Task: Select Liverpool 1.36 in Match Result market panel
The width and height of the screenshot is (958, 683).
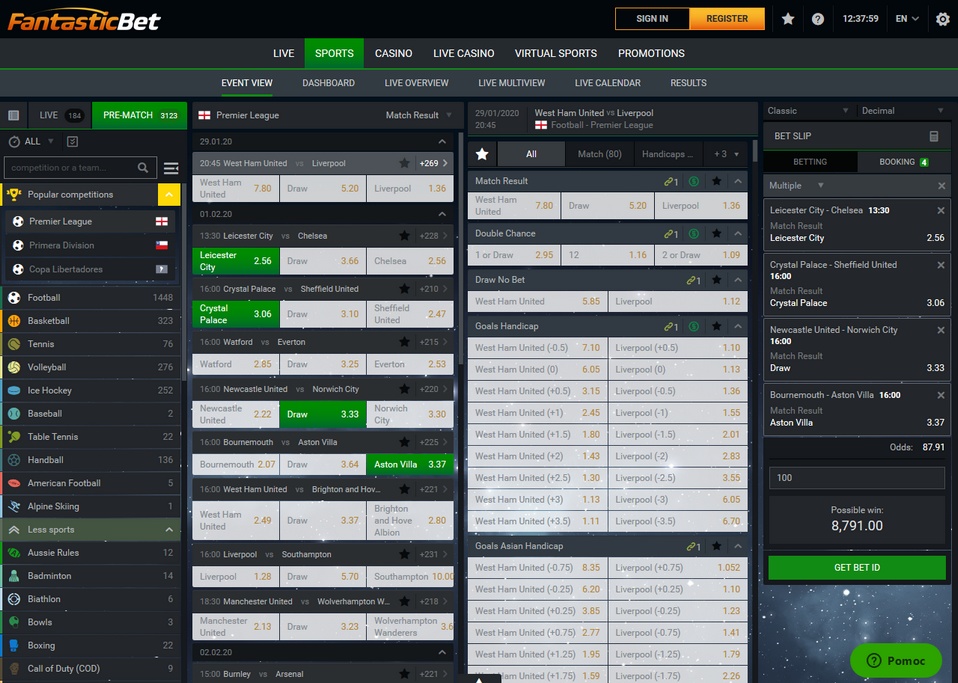Action: [x=701, y=206]
